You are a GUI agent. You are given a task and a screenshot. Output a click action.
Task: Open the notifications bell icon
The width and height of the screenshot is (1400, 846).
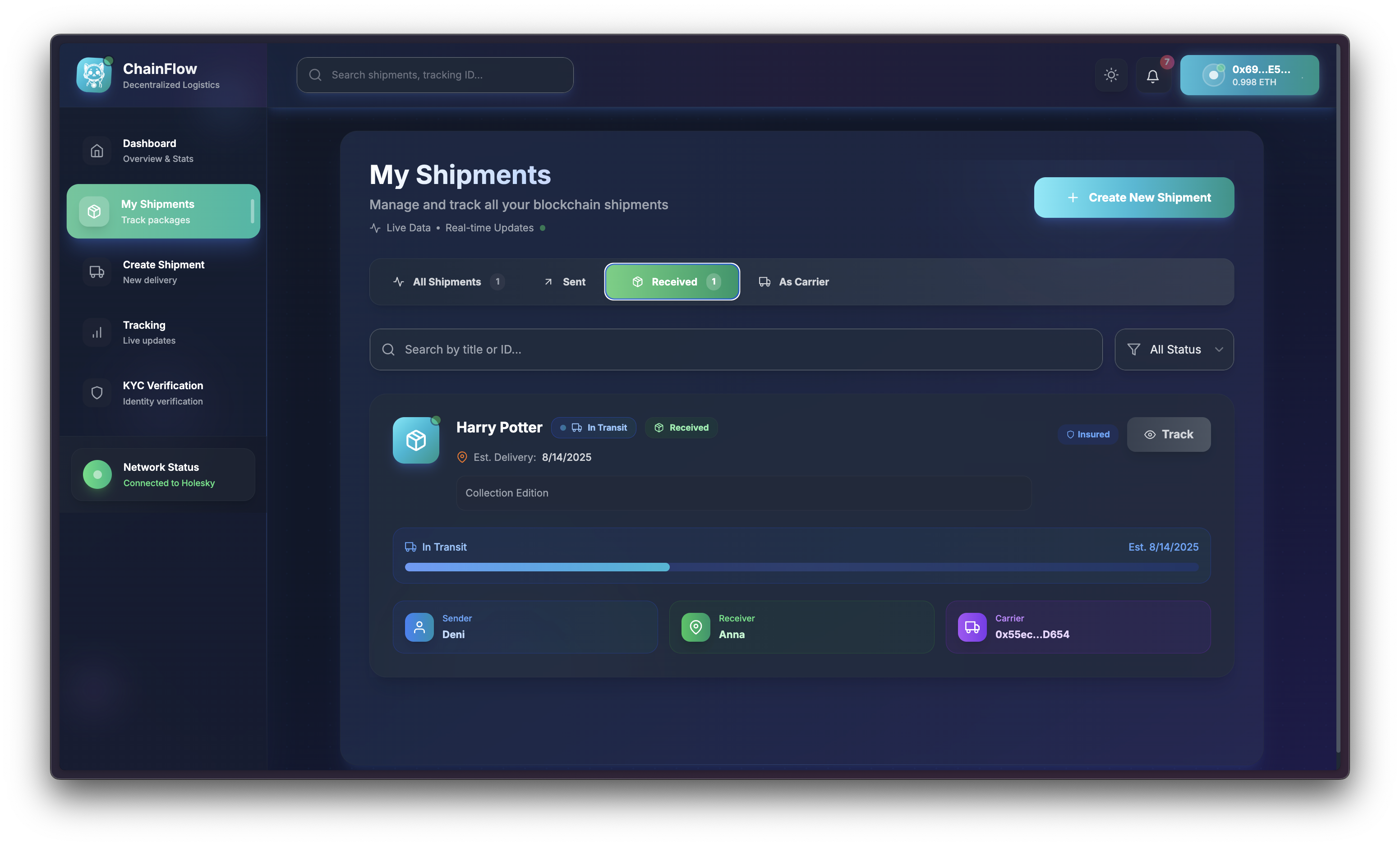point(1152,76)
